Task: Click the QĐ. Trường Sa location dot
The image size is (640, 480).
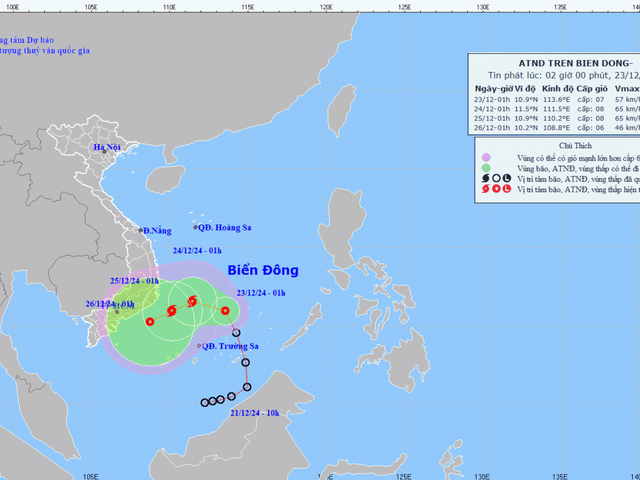Action: 199,346
